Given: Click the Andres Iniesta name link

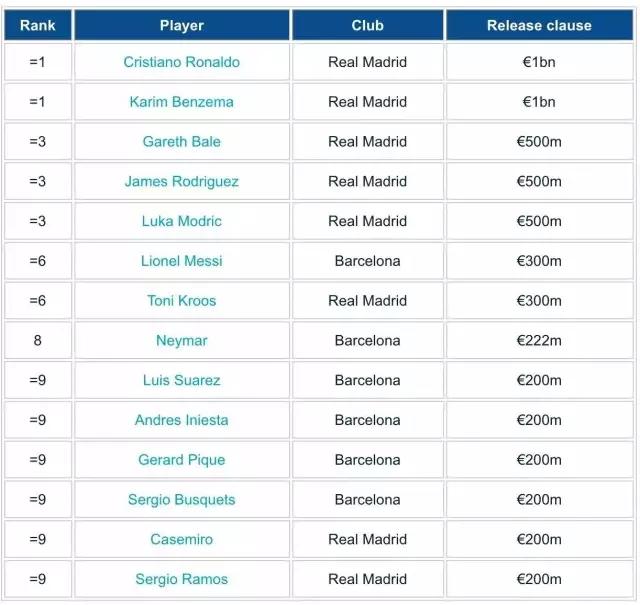Looking at the screenshot, I should tap(181, 420).
